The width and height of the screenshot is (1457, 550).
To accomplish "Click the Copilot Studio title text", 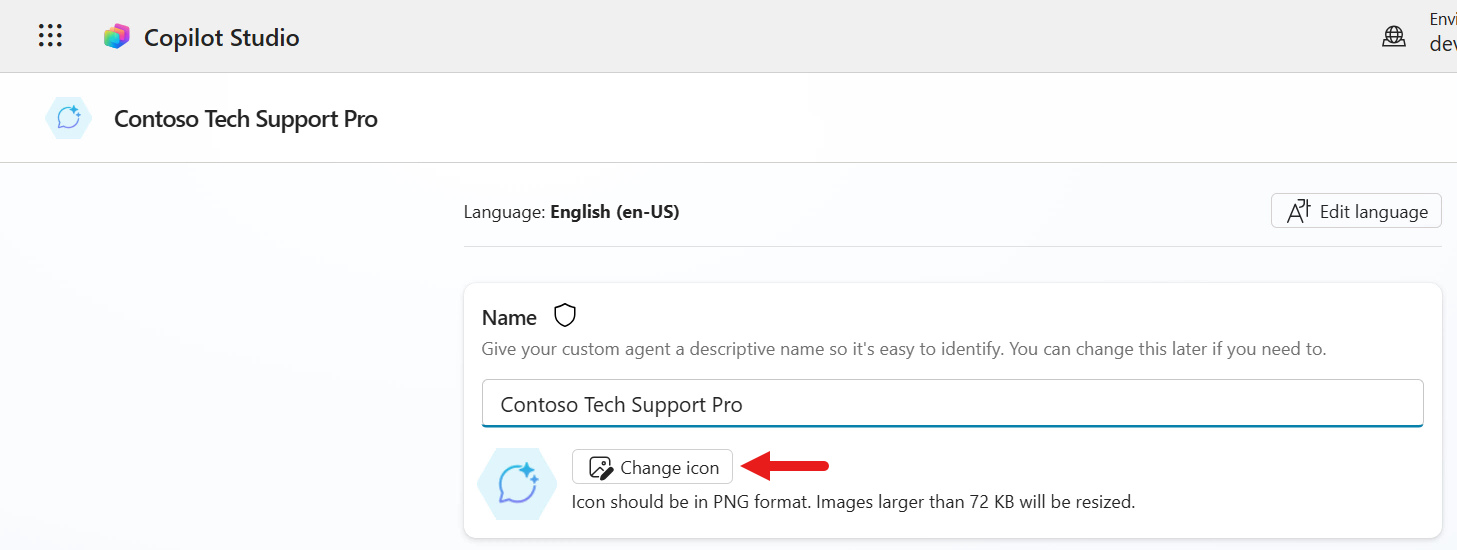I will tap(222, 37).
